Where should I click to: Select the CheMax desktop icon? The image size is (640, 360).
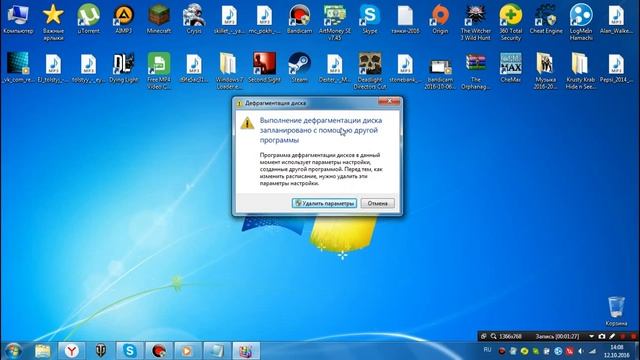(x=511, y=68)
